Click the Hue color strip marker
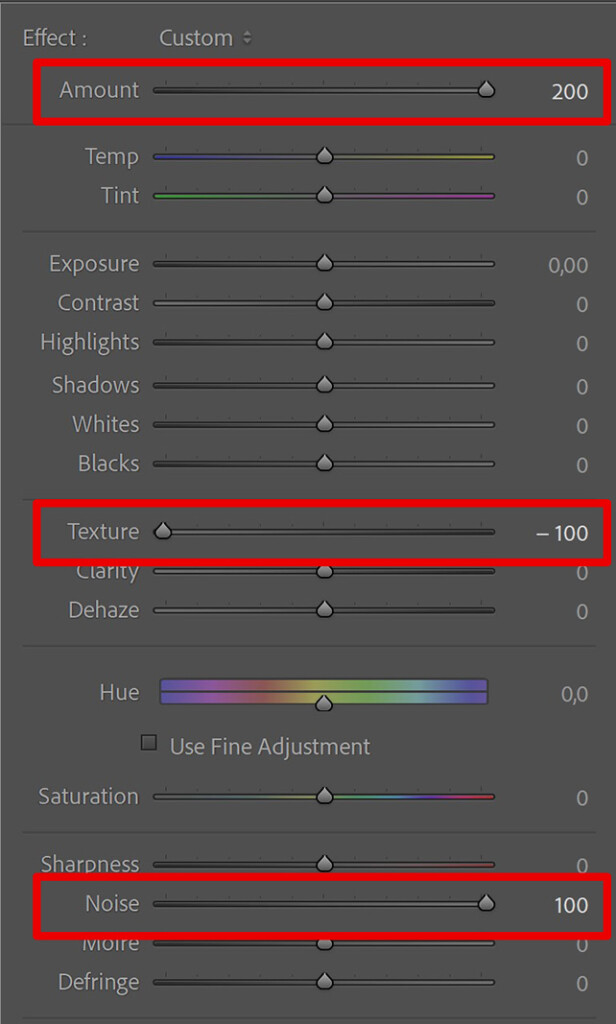This screenshot has width=616, height=1024. pos(324,703)
